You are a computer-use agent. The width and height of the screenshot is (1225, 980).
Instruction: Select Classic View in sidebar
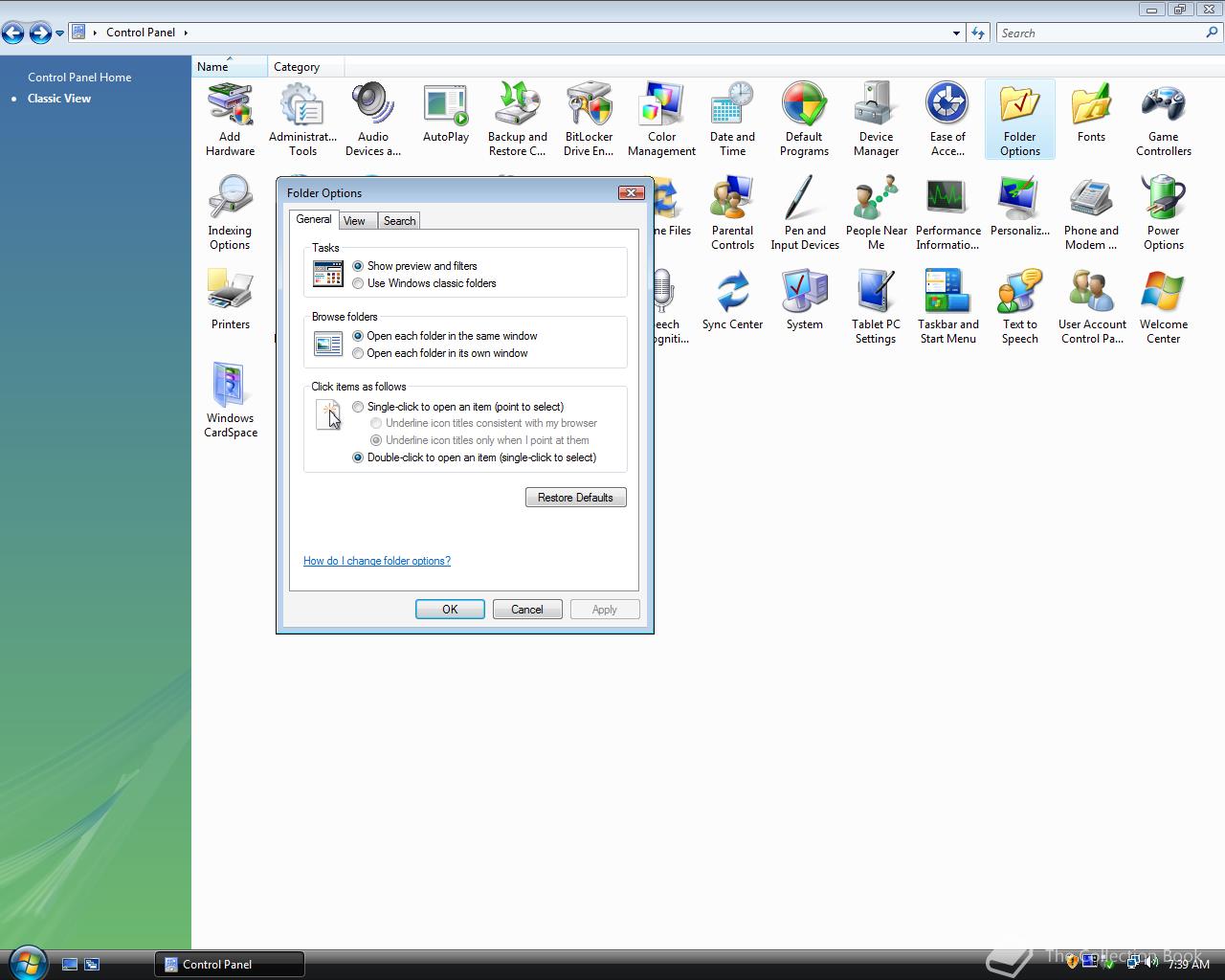pos(59,99)
